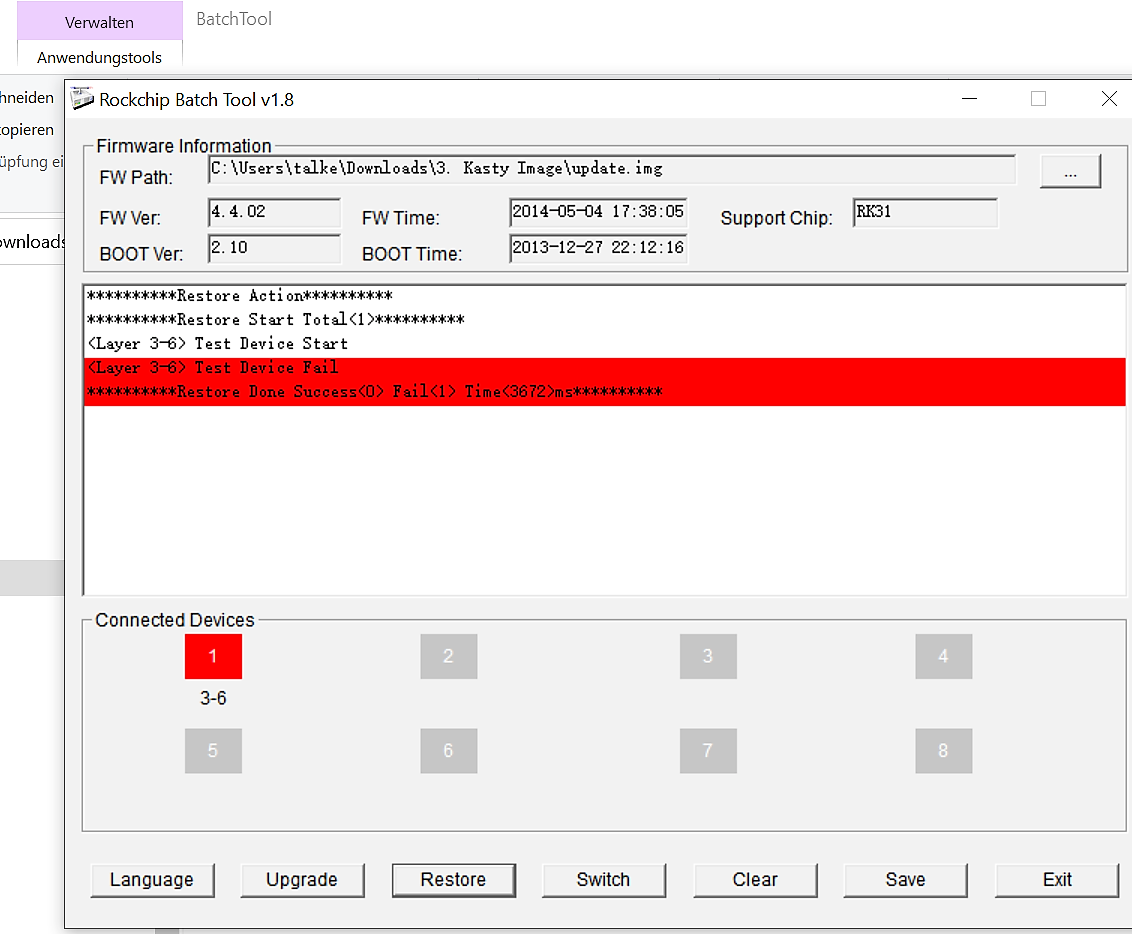1132x934 pixels.
Task: Click the Upgrade button
Action: (302, 880)
